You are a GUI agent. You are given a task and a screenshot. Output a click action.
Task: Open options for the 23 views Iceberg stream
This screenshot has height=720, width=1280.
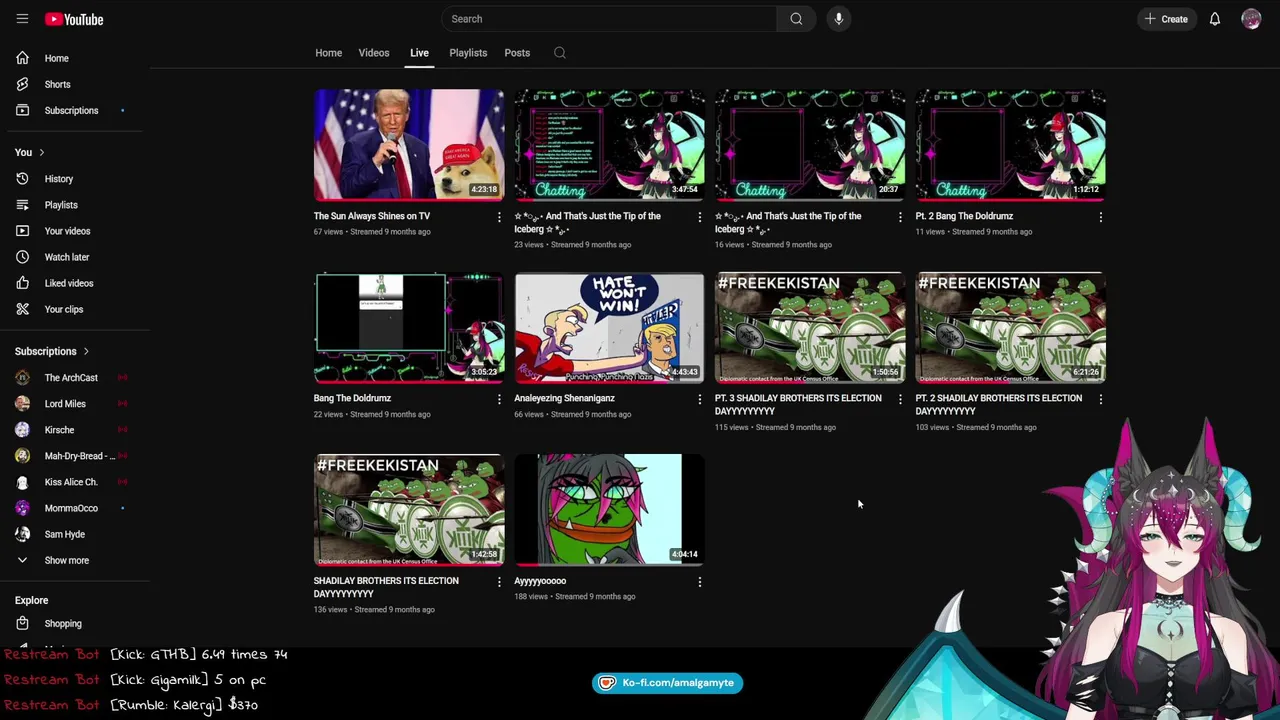click(x=699, y=217)
